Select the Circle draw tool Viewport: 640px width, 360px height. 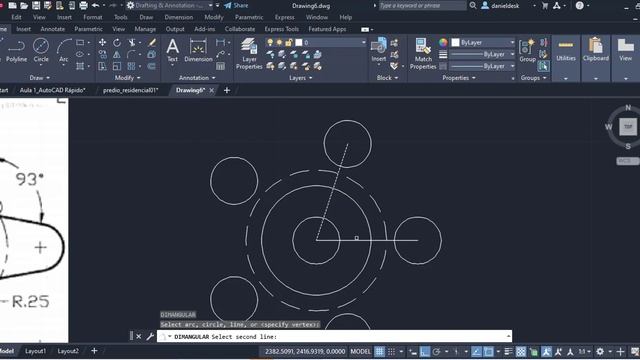tap(41, 50)
